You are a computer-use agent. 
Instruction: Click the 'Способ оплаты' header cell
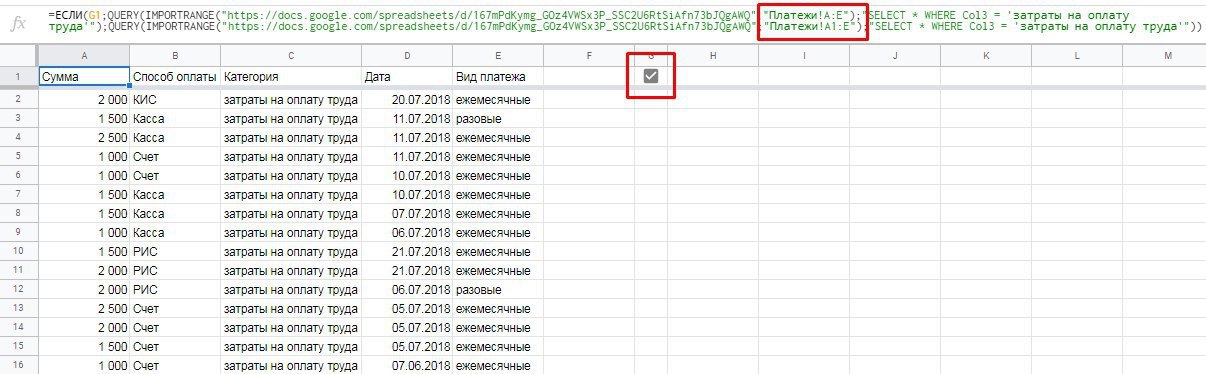tap(175, 76)
